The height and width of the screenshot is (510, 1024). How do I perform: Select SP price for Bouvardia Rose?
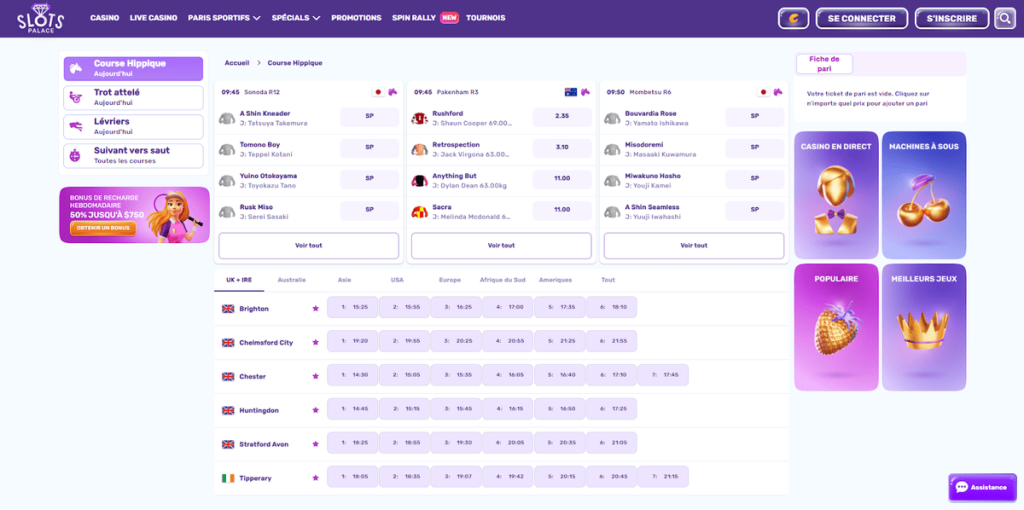point(755,116)
